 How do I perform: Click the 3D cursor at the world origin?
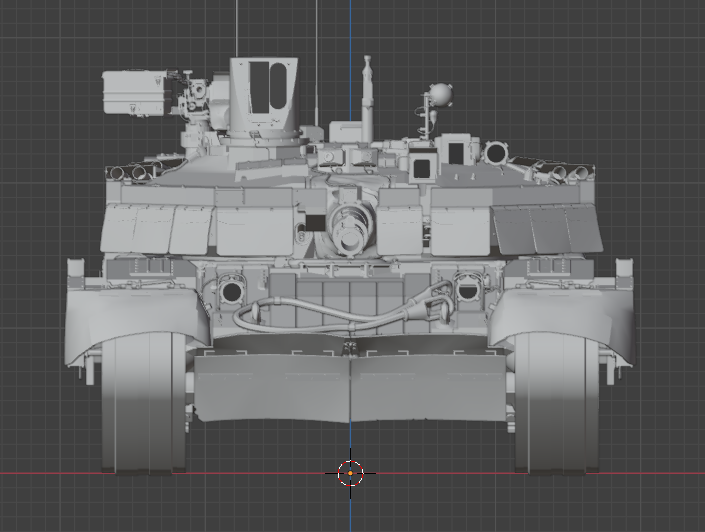pos(350,473)
